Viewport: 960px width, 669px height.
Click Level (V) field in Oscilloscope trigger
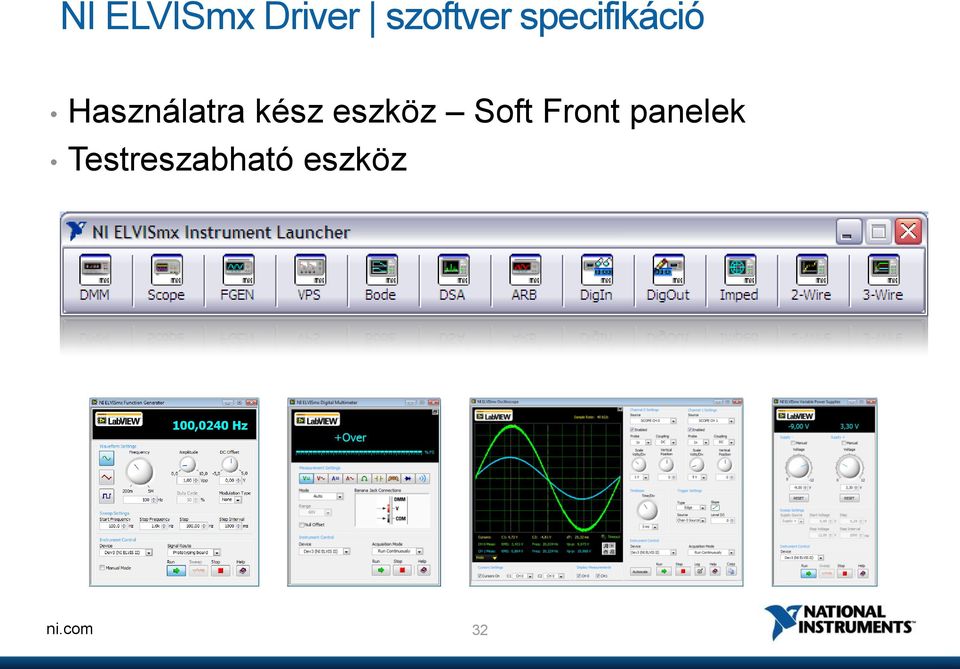722,520
